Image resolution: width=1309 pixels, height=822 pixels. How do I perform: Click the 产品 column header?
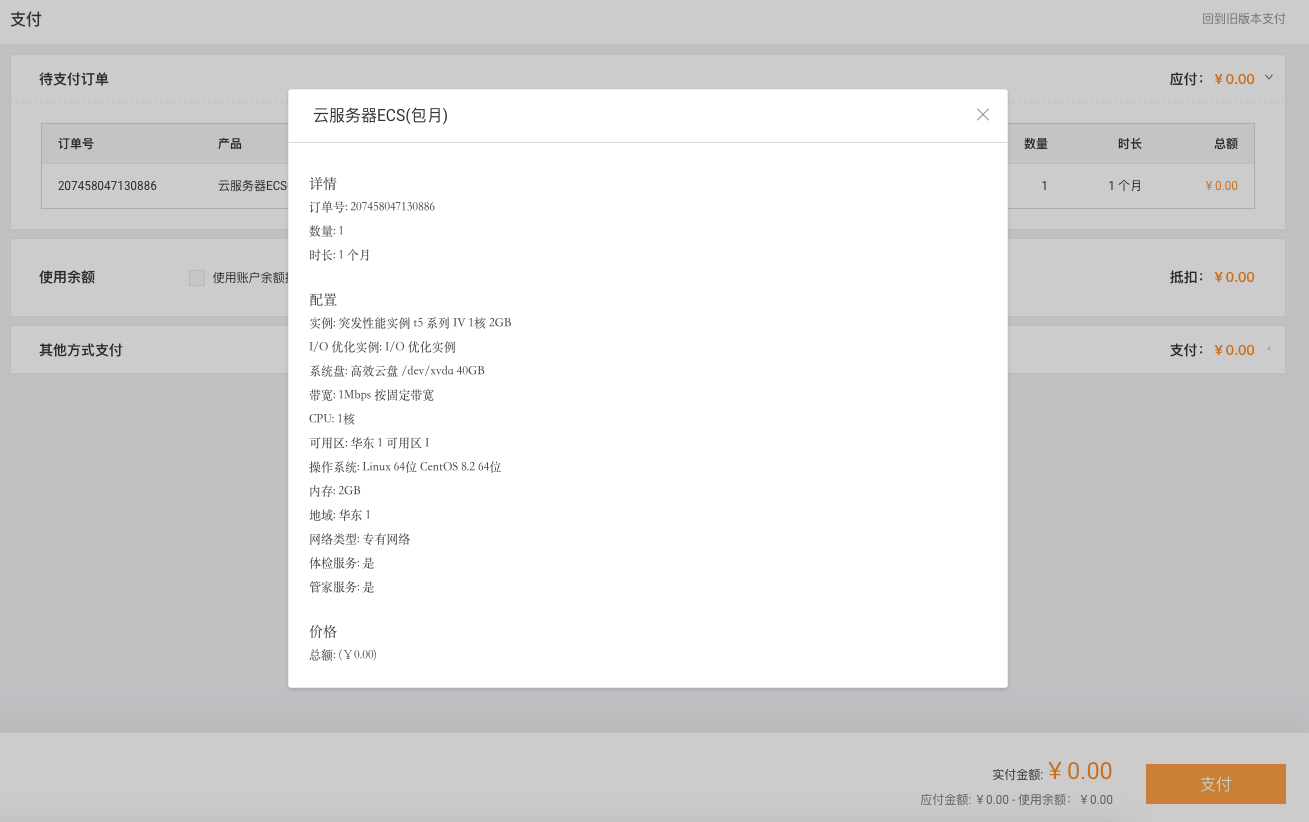coord(230,144)
